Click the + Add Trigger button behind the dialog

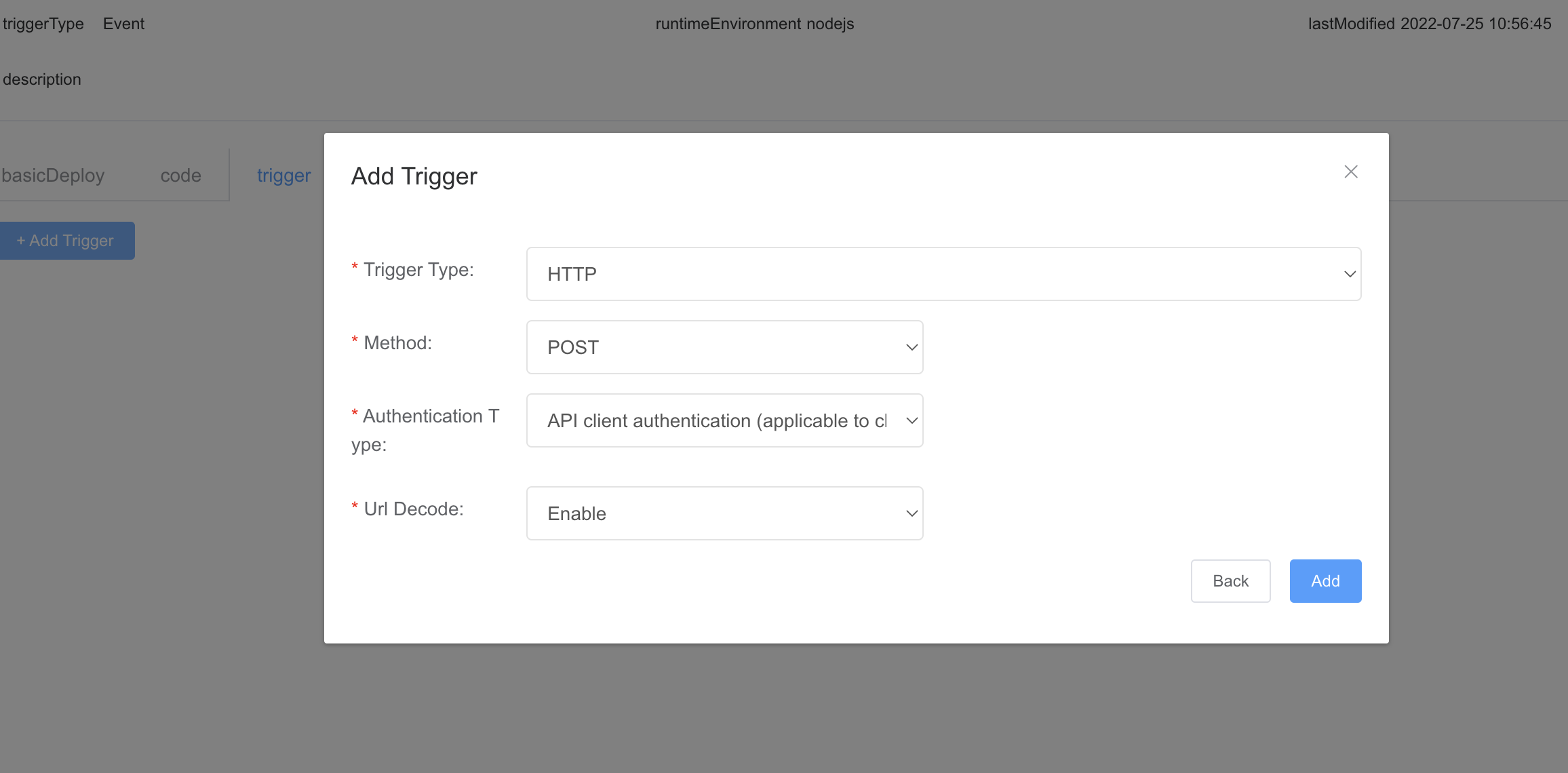[x=66, y=241]
